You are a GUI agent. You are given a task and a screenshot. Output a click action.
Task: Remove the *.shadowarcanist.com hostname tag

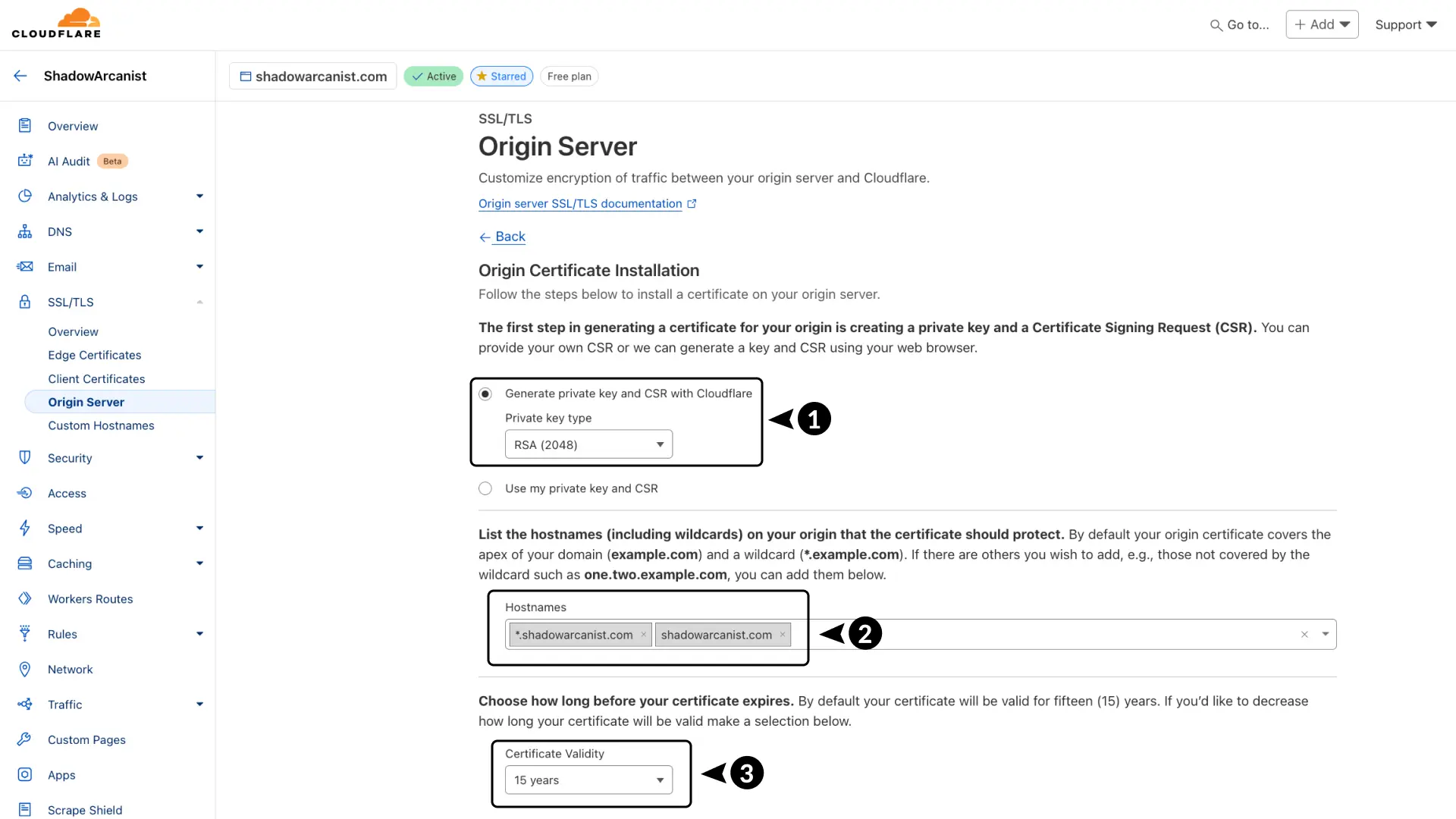(x=644, y=635)
